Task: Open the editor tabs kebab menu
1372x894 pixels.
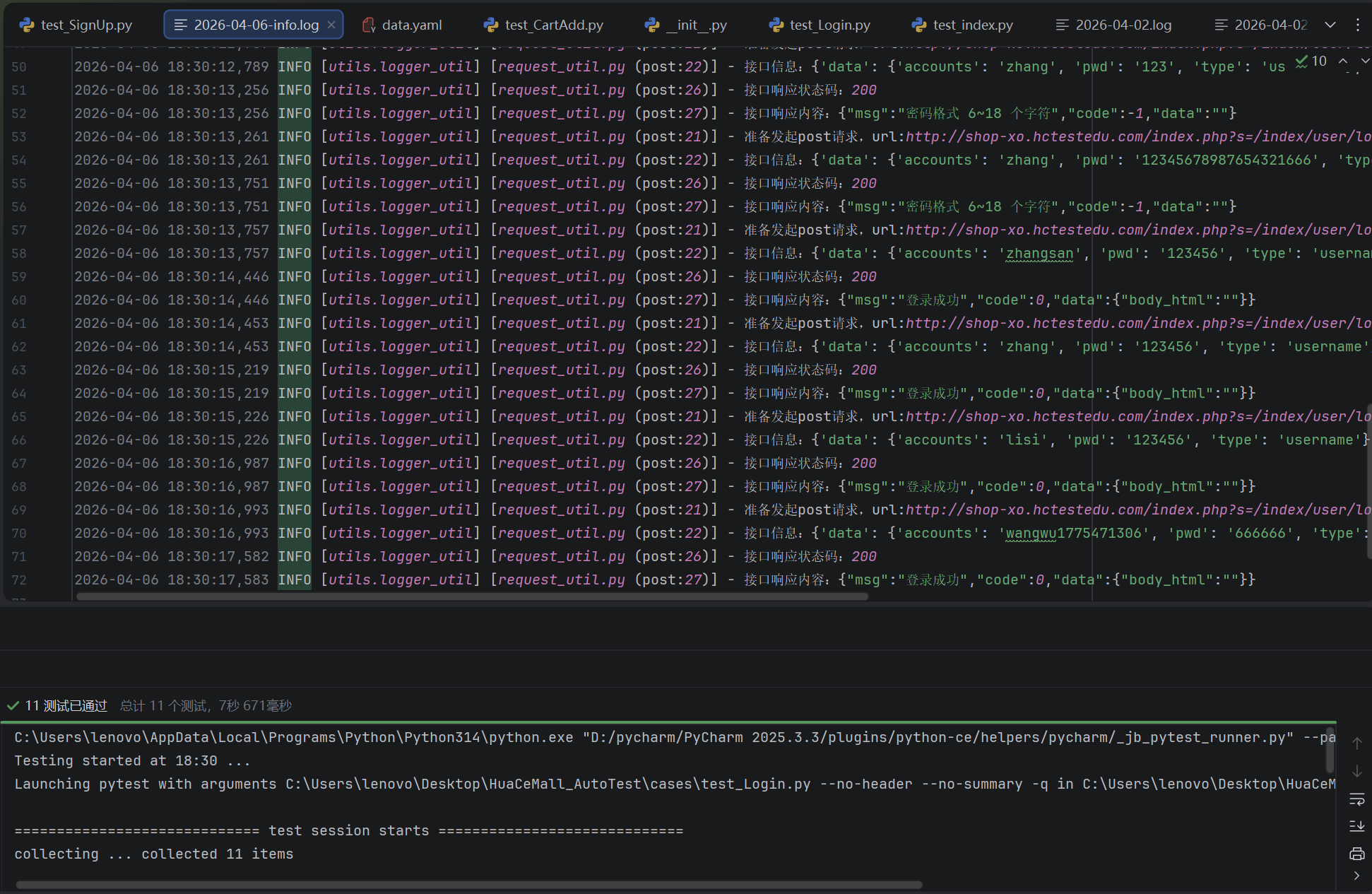Action: click(x=1357, y=25)
